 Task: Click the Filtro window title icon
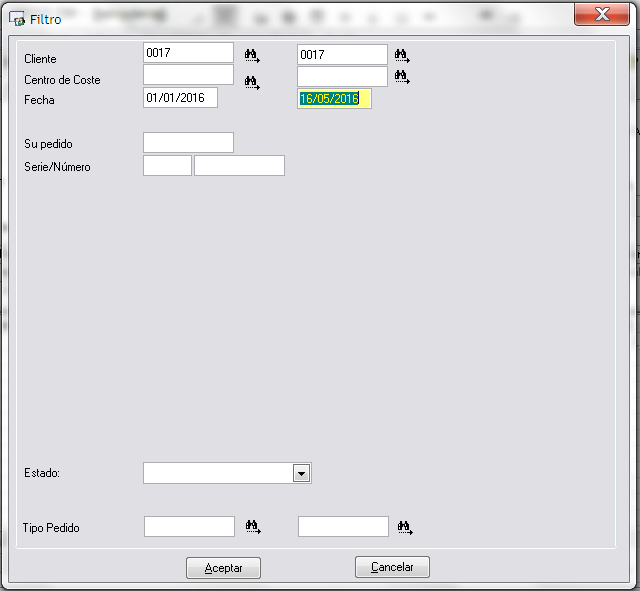[17, 19]
